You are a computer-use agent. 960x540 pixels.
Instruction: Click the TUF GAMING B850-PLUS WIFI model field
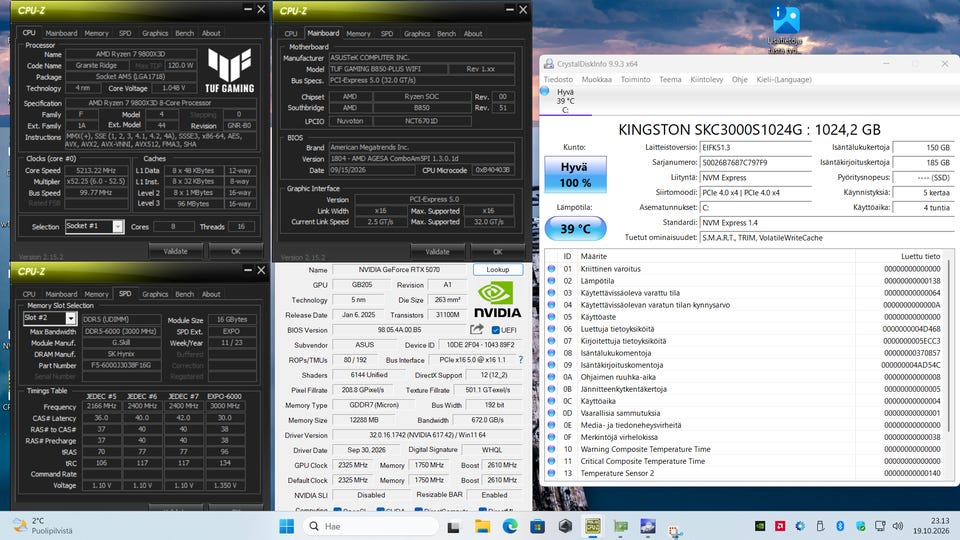click(388, 69)
